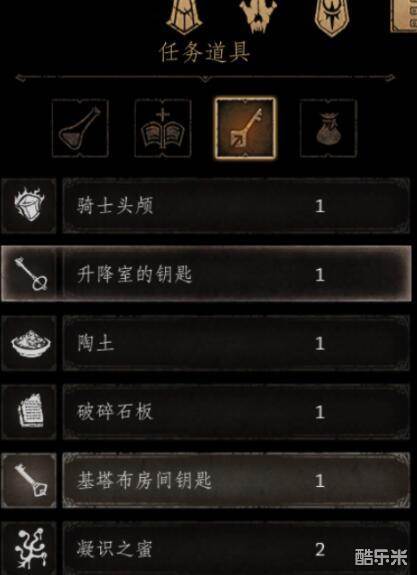This screenshot has height=575, width=417.
Task: Click the 升降室的钥匙 key icon
Action: tap(29, 274)
